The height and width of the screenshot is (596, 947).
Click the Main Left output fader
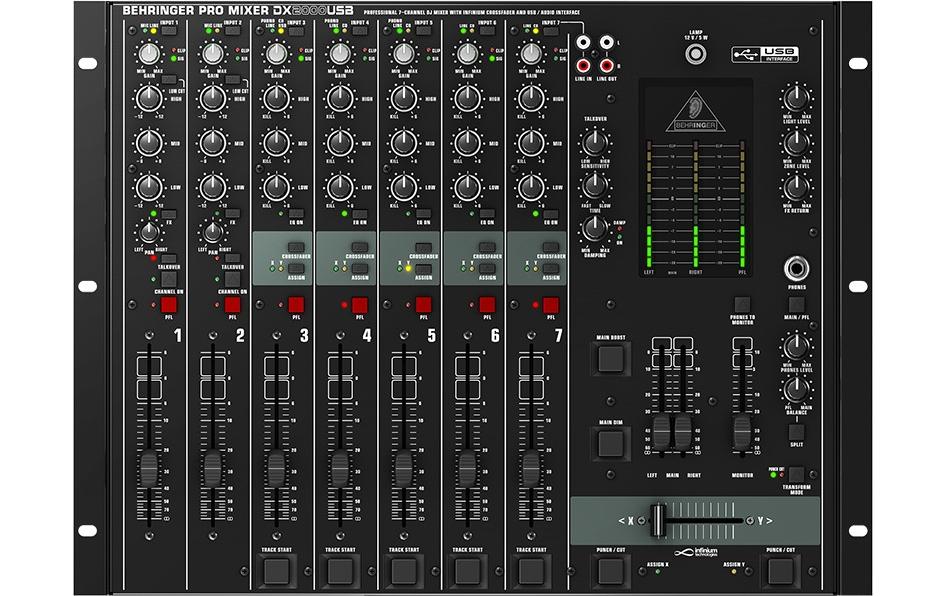pos(662,432)
